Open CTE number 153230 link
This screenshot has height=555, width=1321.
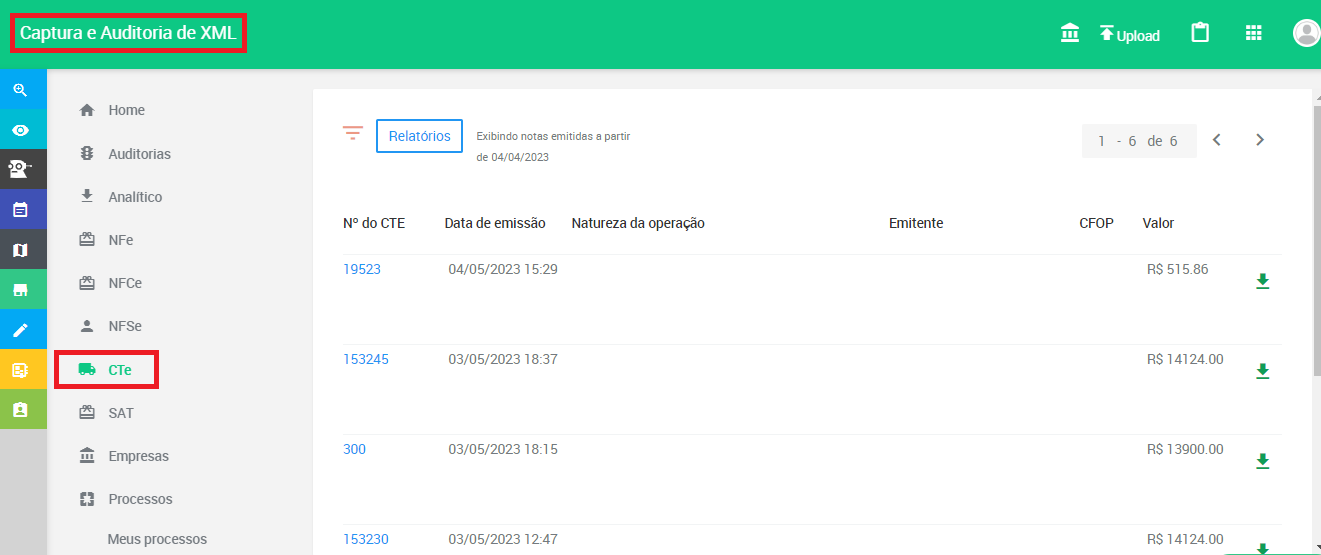point(366,539)
